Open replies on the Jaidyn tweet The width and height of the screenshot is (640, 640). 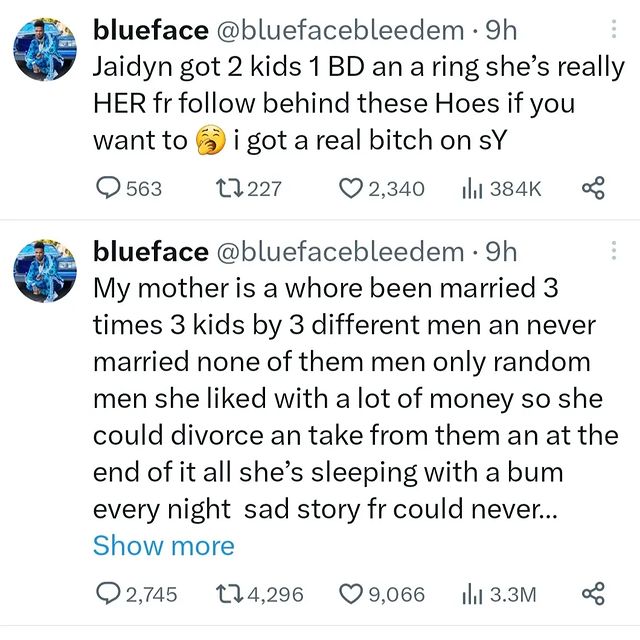point(129,189)
